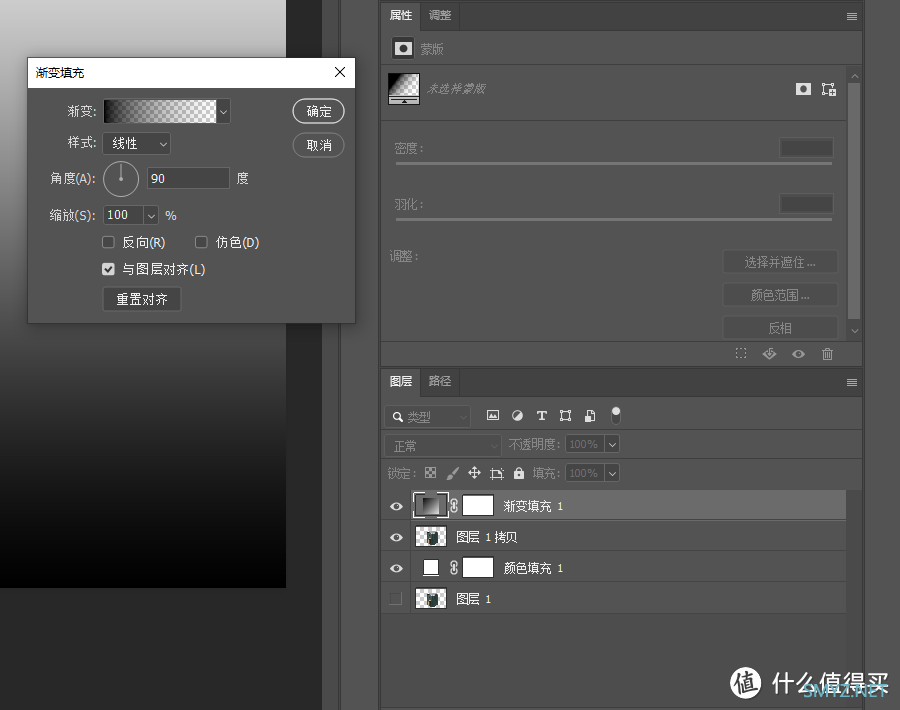Hide the 渐变填充 1 layer
Image resolution: width=900 pixels, height=710 pixels.
click(x=396, y=506)
